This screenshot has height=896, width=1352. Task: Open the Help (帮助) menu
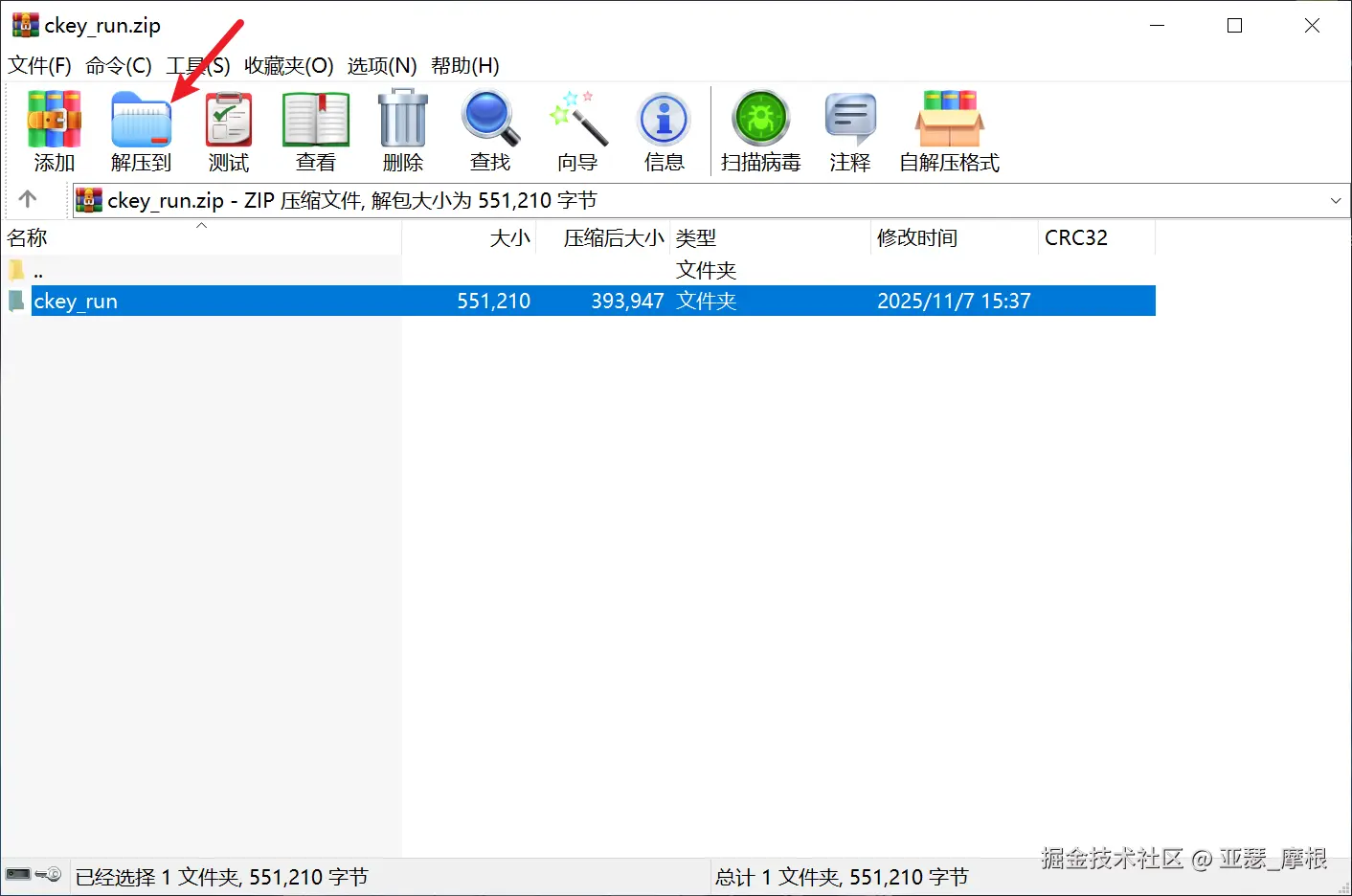click(465, 65)
